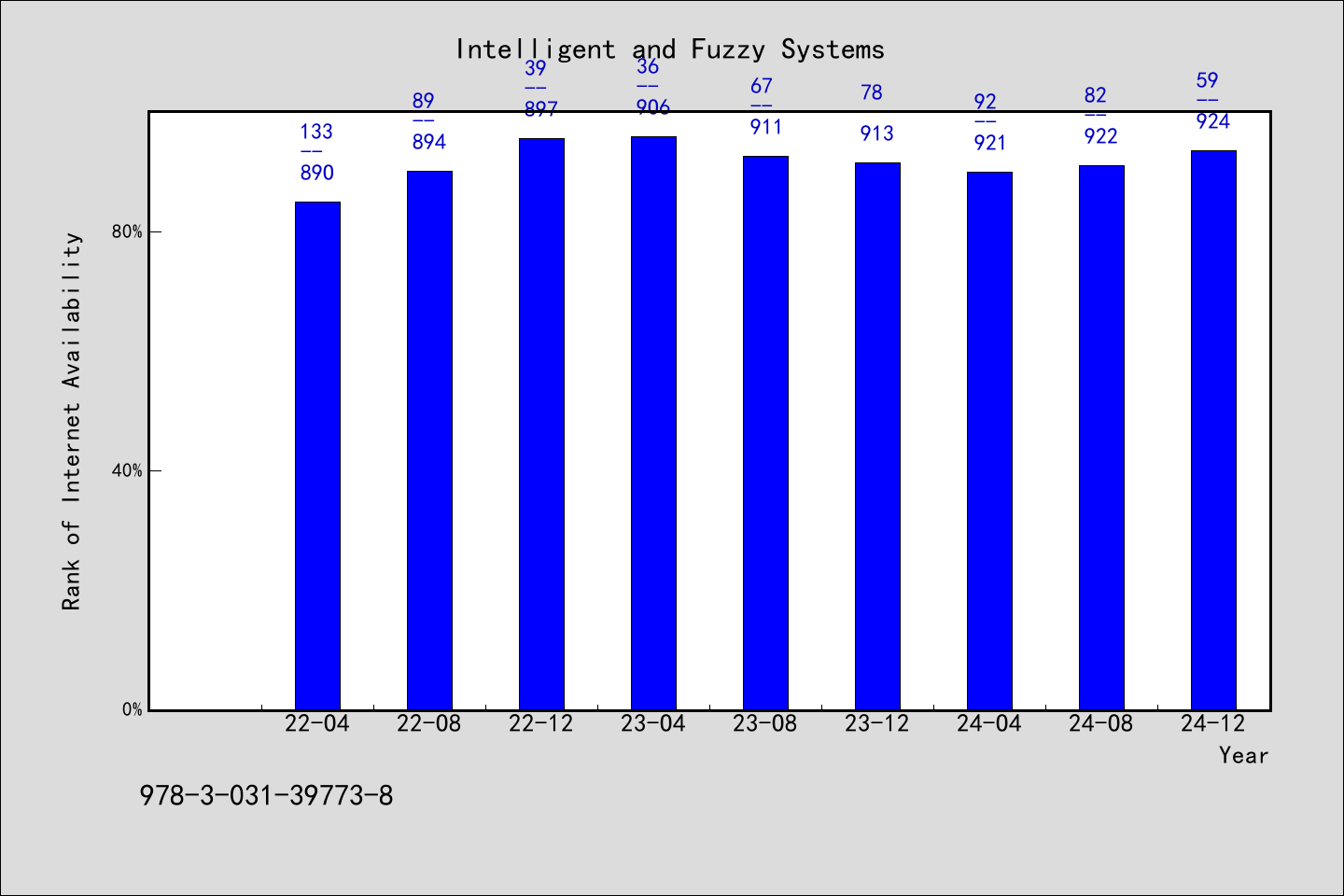Click the Year axis title
Image resolution: width=1344 pixels, height=896 pixels.
[x=1244, y=755]
